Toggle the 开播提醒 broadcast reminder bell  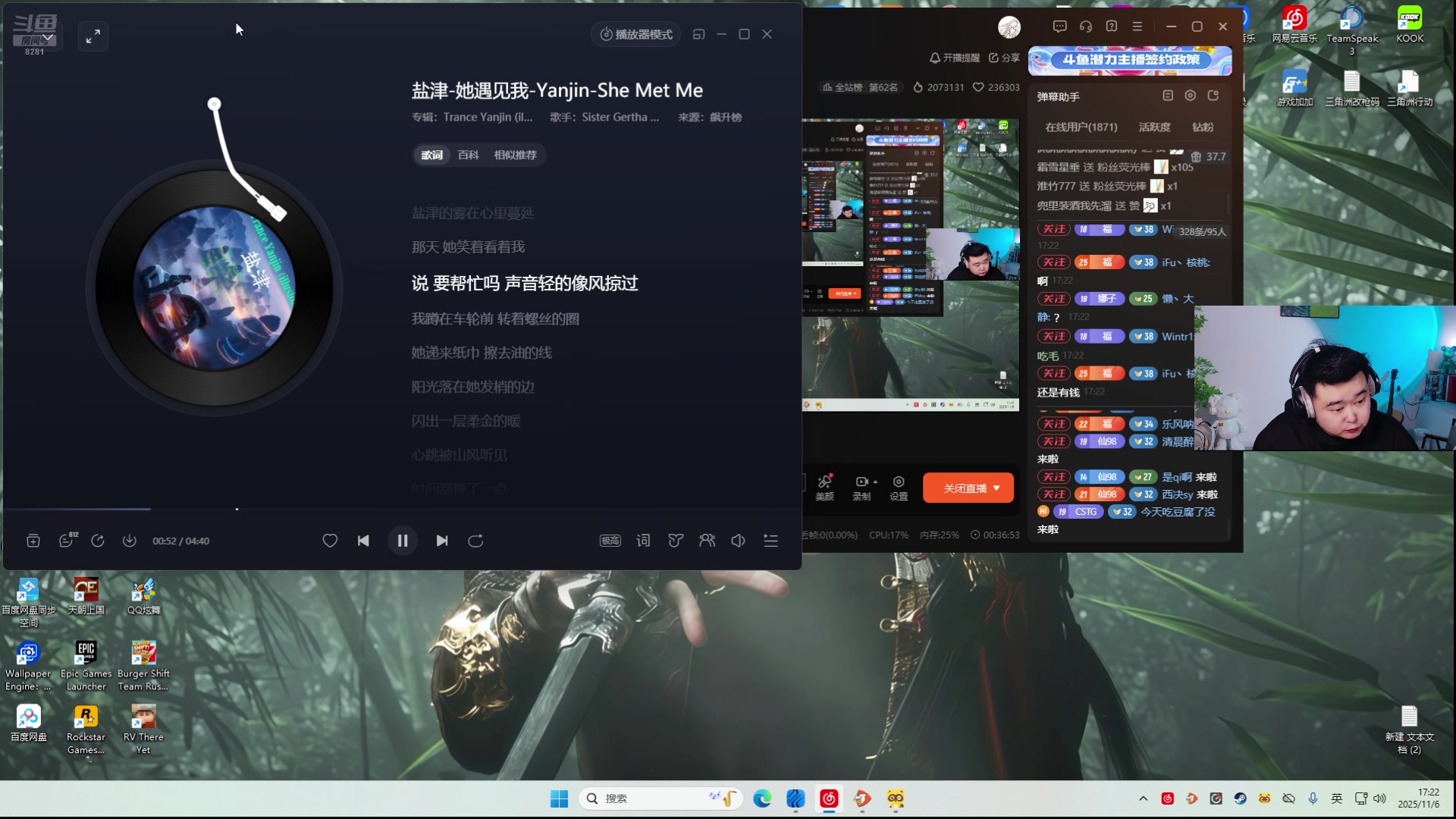(934, 58)
